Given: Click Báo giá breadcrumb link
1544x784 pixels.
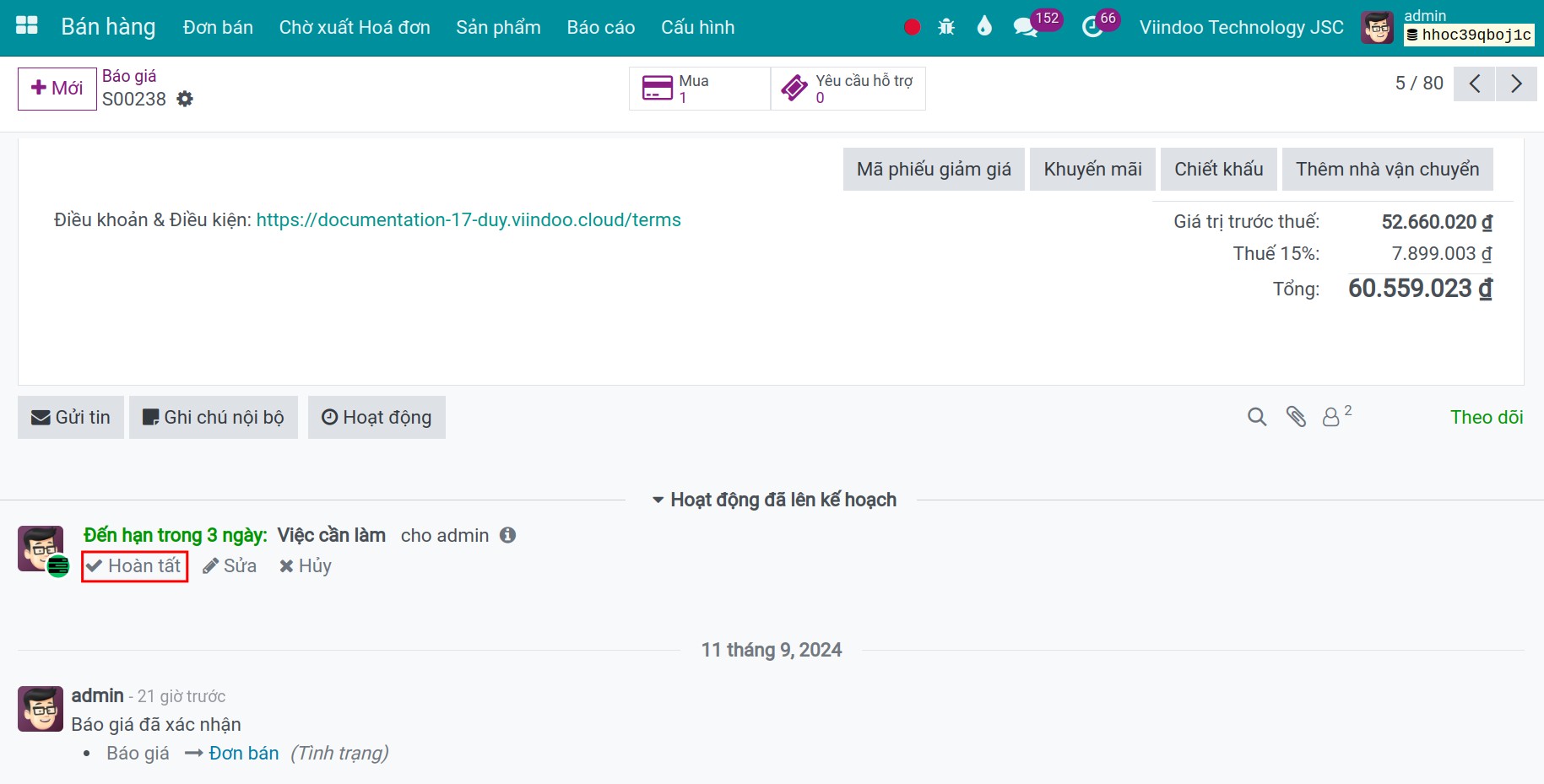Looking at the screenshot, I should point(129,76).
